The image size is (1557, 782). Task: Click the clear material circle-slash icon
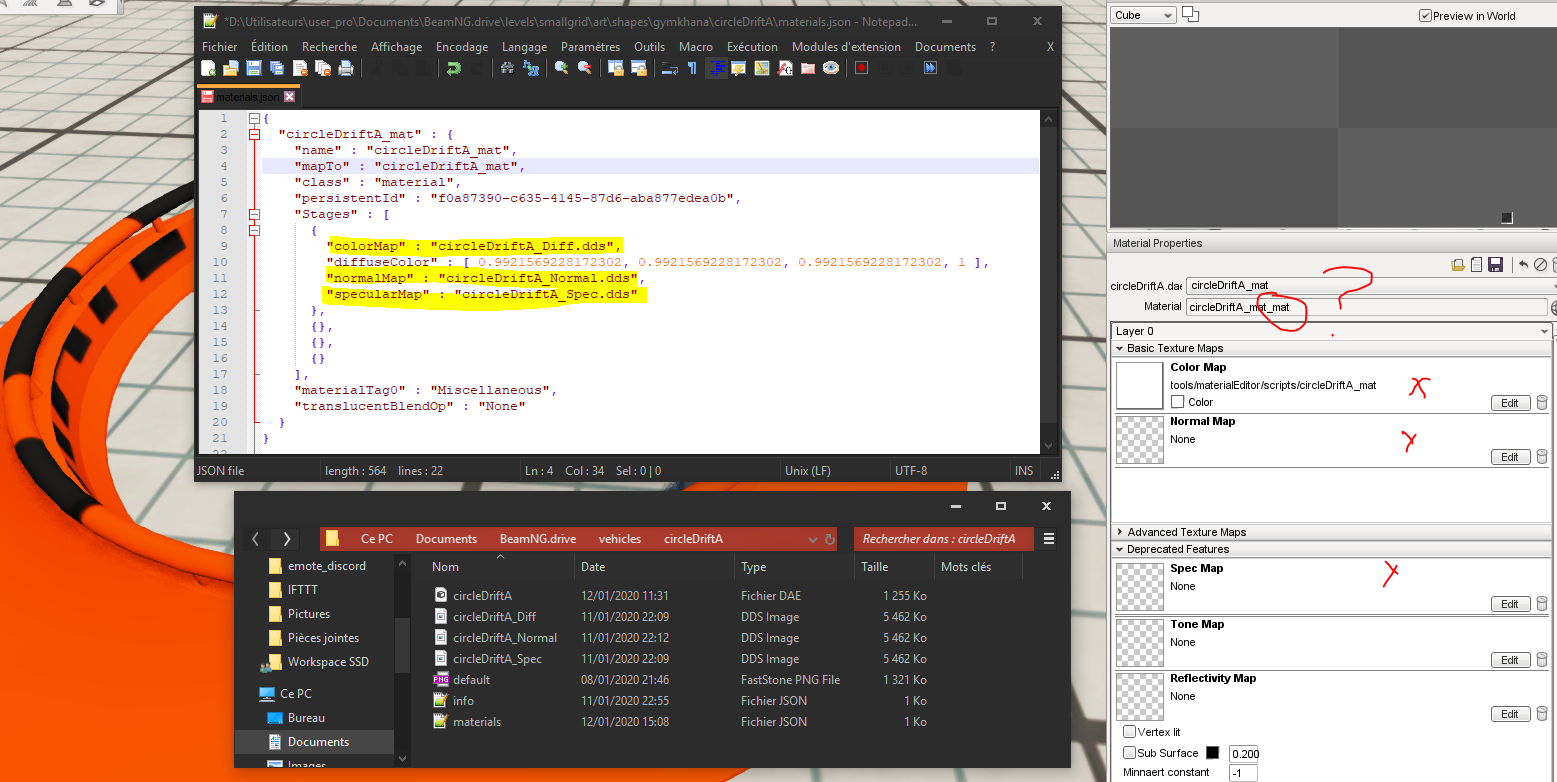point(1540,264)
